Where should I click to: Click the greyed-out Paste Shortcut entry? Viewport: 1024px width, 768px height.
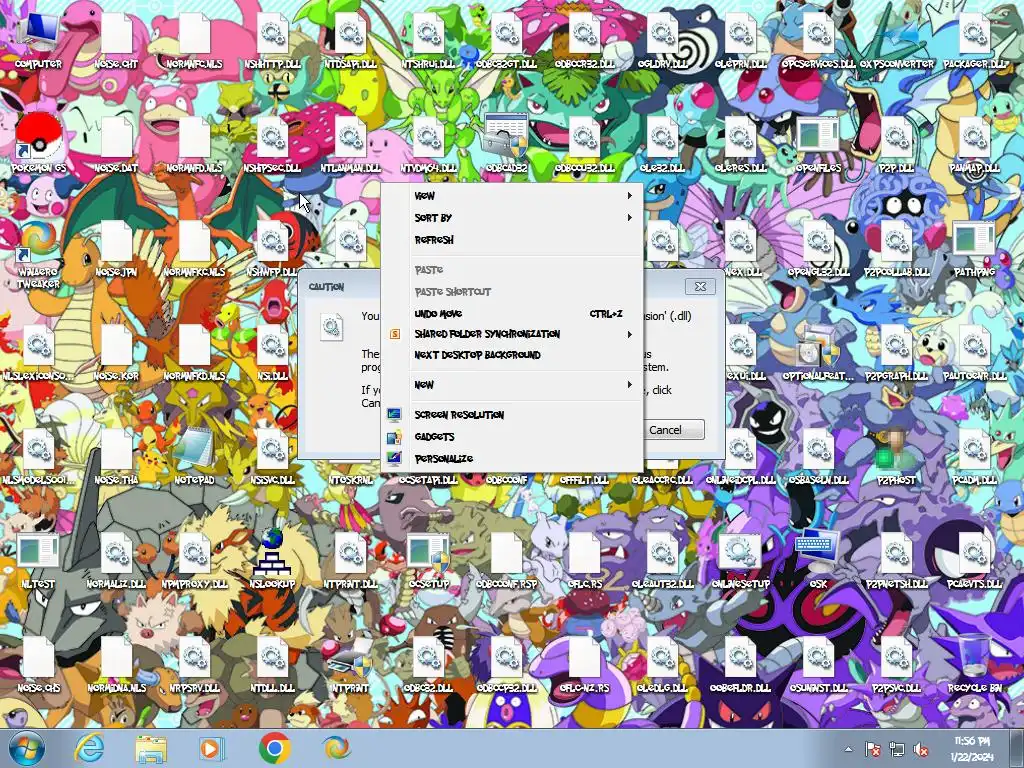(512, 292)
